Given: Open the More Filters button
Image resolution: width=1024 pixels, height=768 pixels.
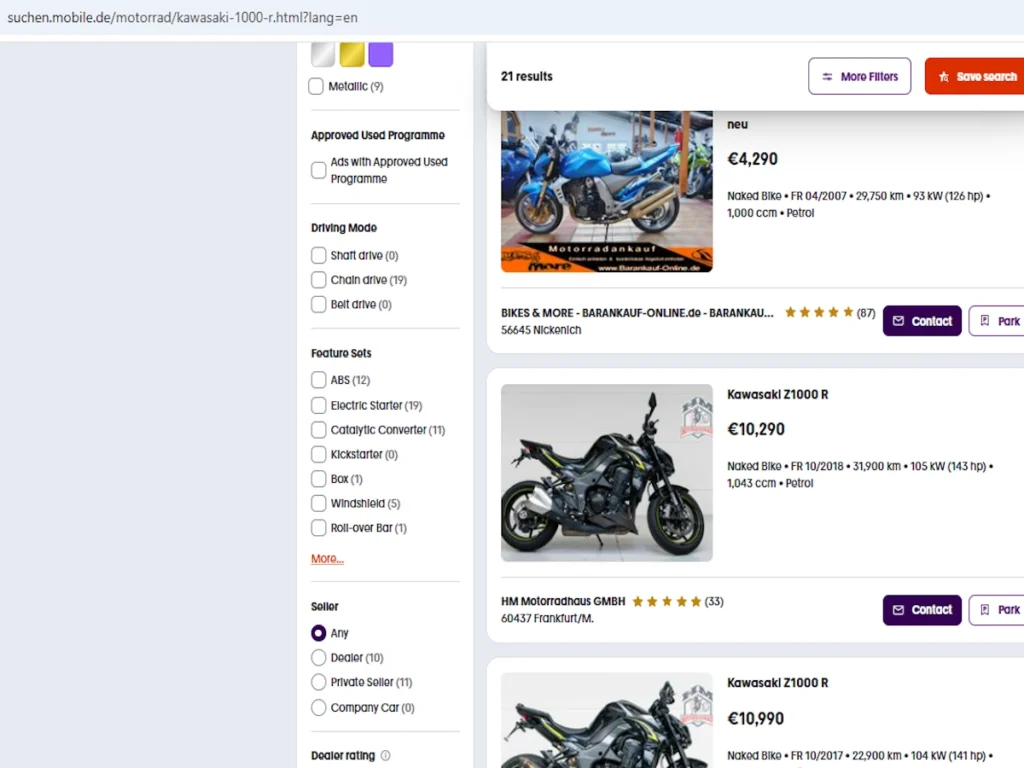Looking at the screenshot, I should tap(859, 76).
